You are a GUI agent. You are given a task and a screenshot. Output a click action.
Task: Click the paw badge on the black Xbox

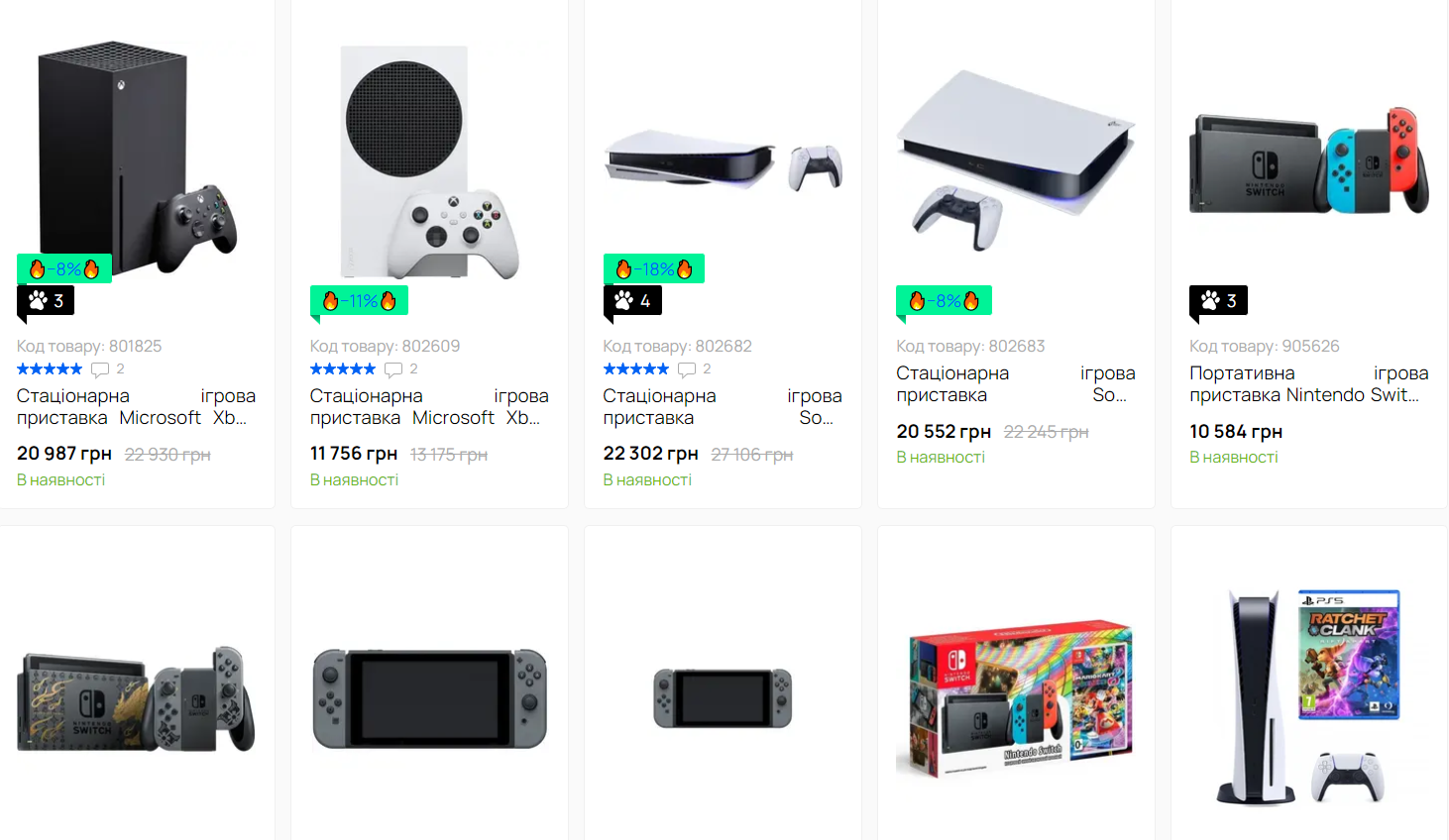tap(47, 300)
